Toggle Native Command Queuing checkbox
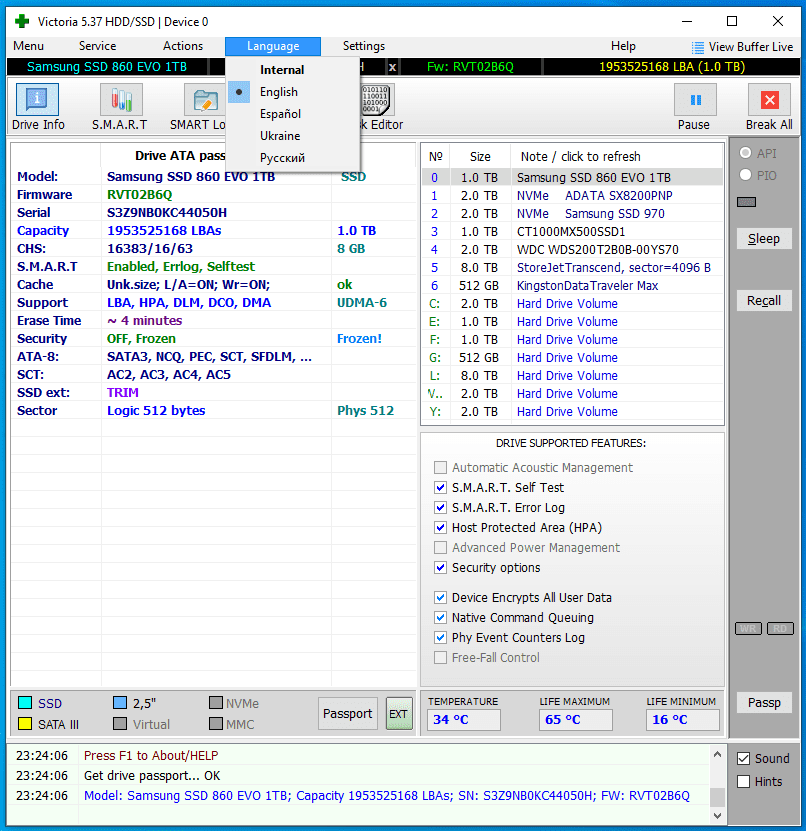Image resolution: width=806 pixels, height=831 pixels. point(440,617)
